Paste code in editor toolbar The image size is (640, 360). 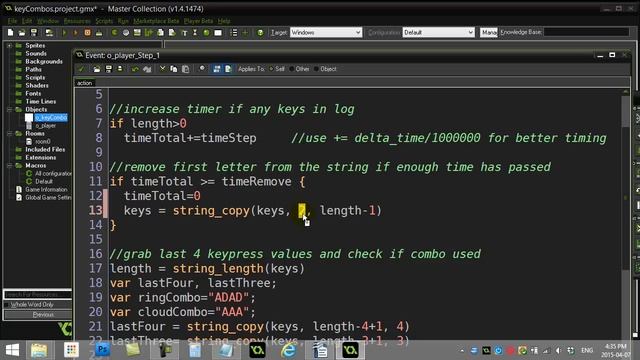tap(185, 69)
